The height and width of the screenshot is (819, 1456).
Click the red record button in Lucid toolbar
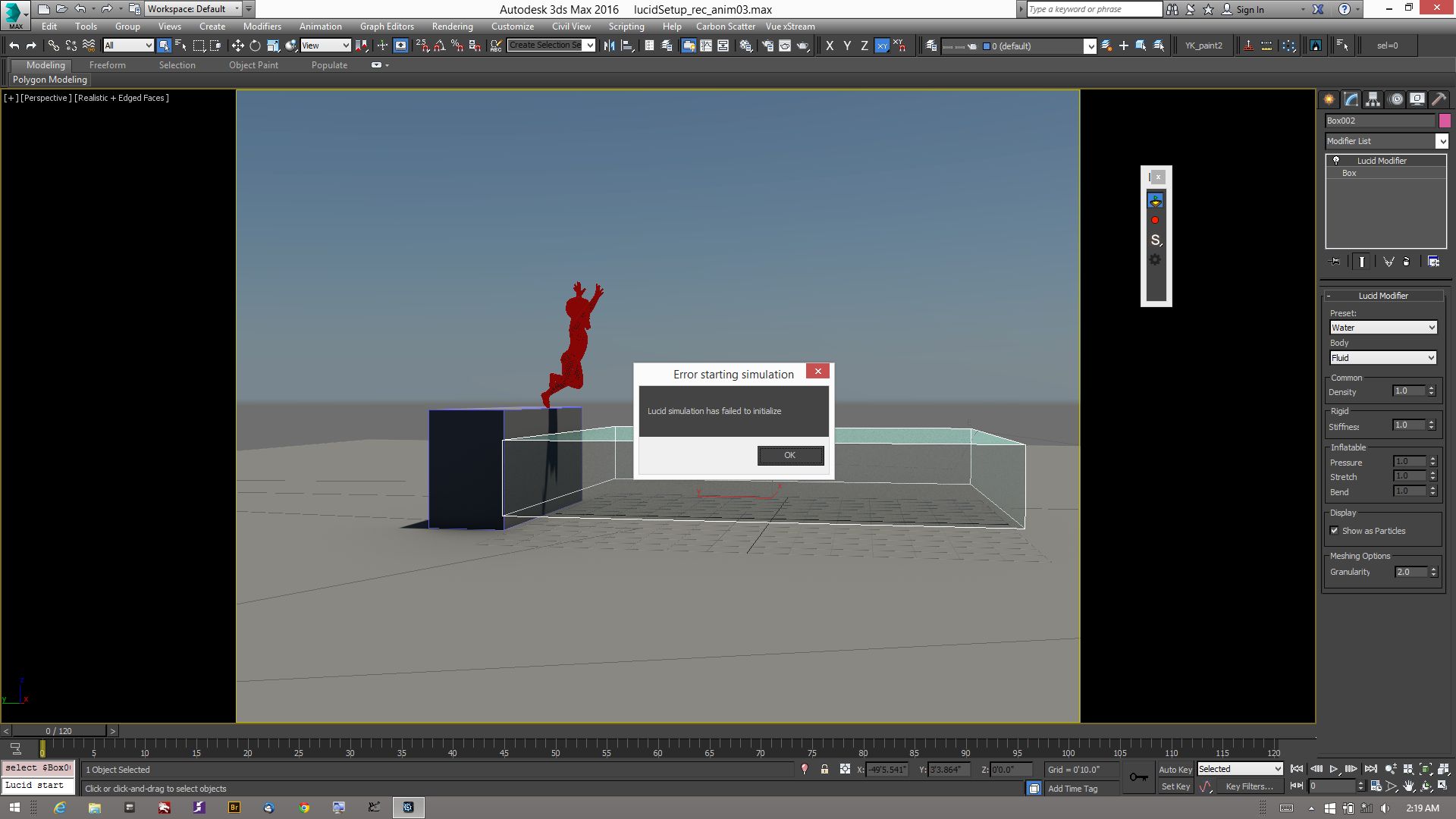(1155, 221)
